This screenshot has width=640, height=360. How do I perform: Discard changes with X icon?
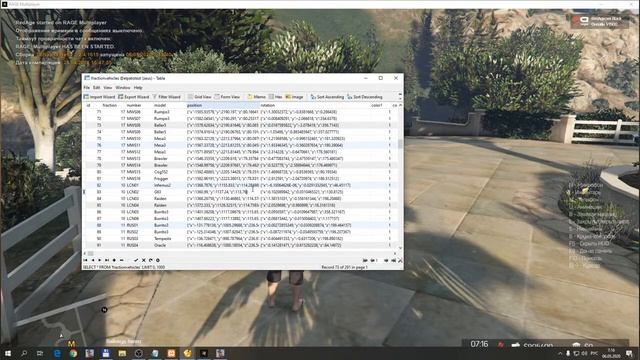[144, 260]
